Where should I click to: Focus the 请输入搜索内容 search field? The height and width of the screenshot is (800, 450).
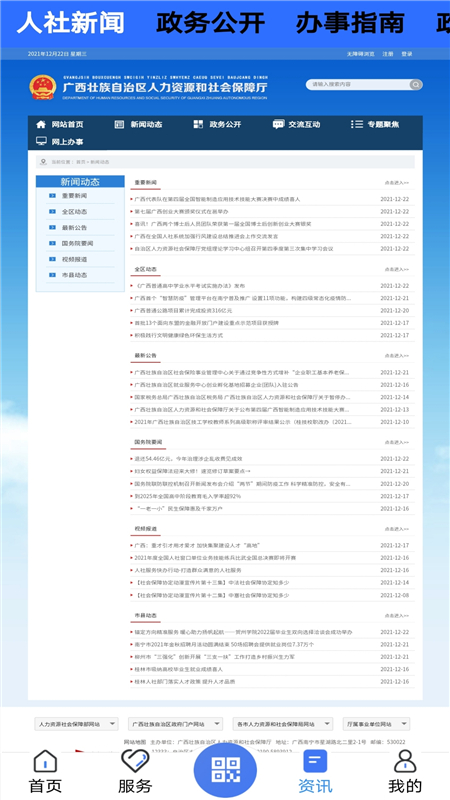click(358, 84)
